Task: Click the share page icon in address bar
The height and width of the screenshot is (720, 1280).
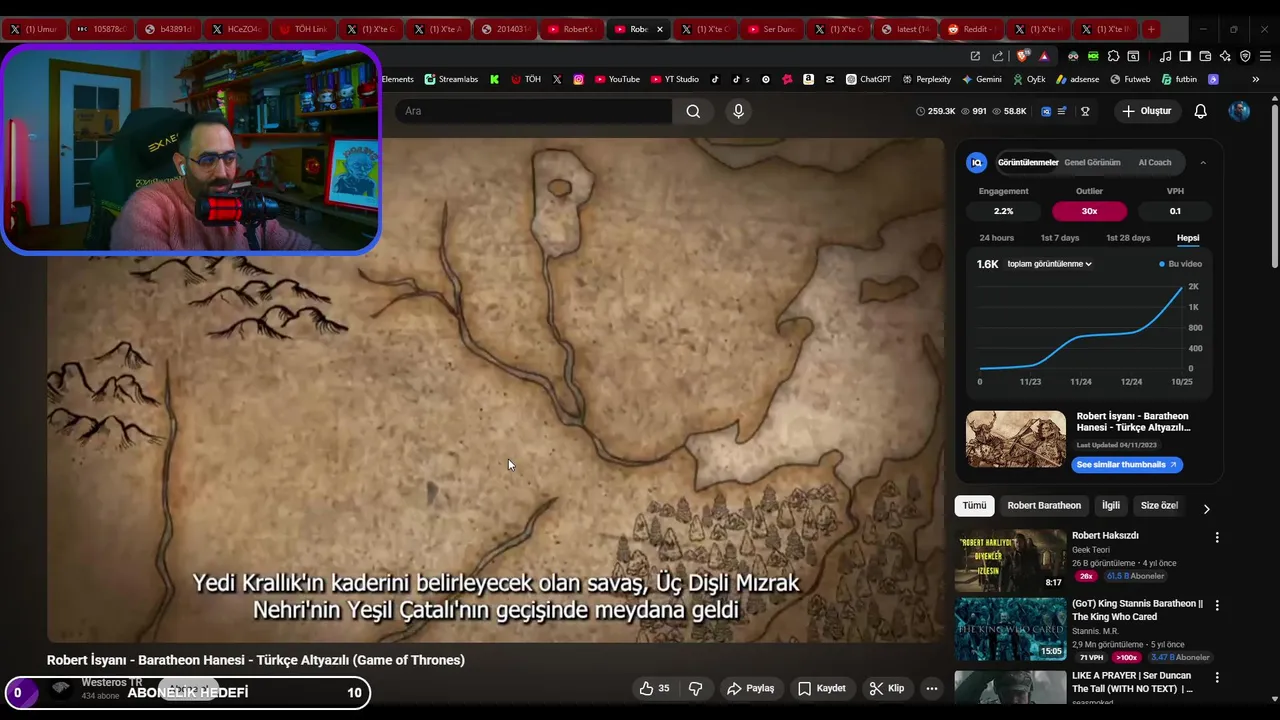Action: pos(997,56)
